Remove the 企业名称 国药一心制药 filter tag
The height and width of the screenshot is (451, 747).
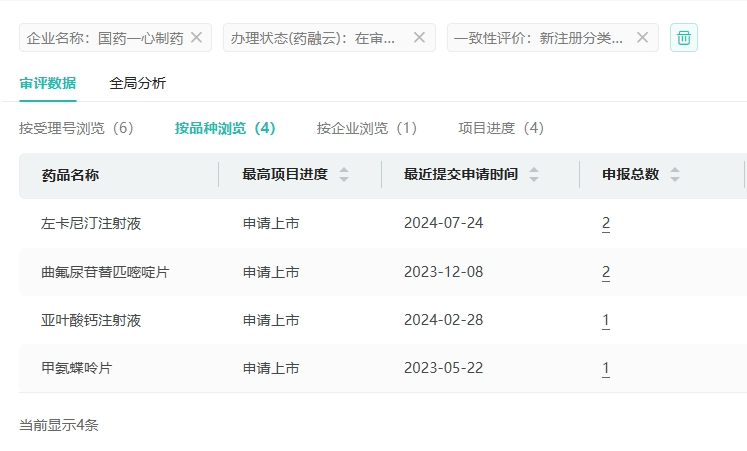pos(196,38)
